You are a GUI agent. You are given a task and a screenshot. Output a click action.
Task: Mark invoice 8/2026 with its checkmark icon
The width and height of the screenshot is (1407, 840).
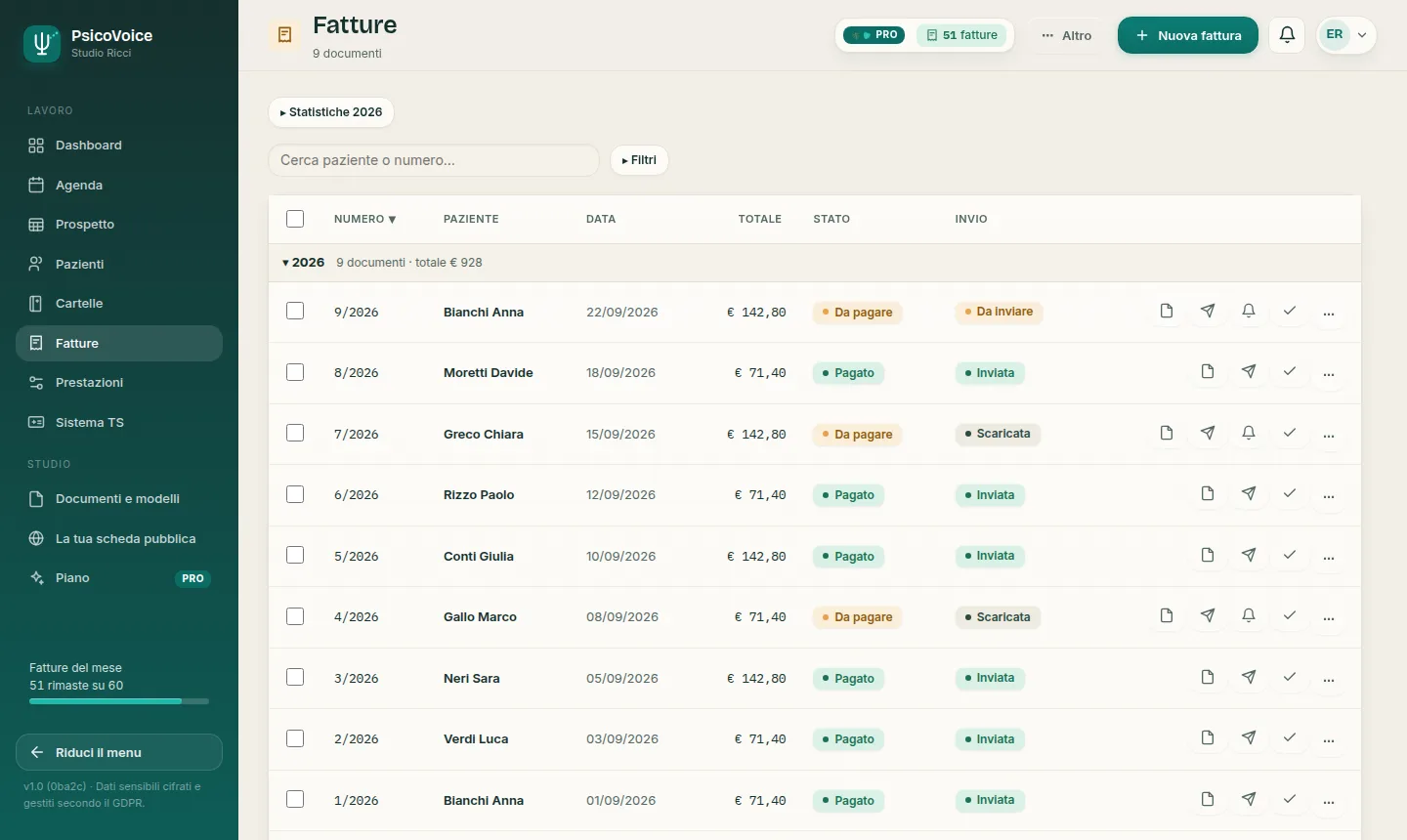(x=1290, y=372)
